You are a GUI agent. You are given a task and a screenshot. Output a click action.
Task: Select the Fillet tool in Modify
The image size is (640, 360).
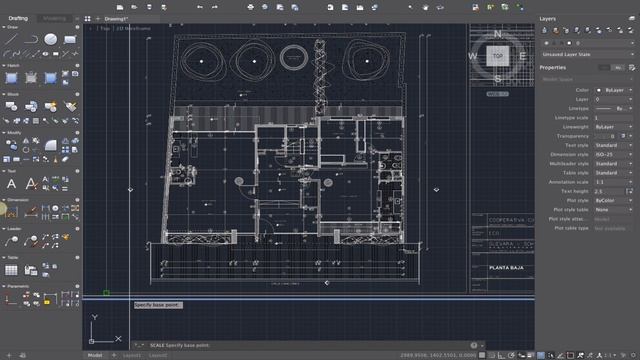point(51,144)
